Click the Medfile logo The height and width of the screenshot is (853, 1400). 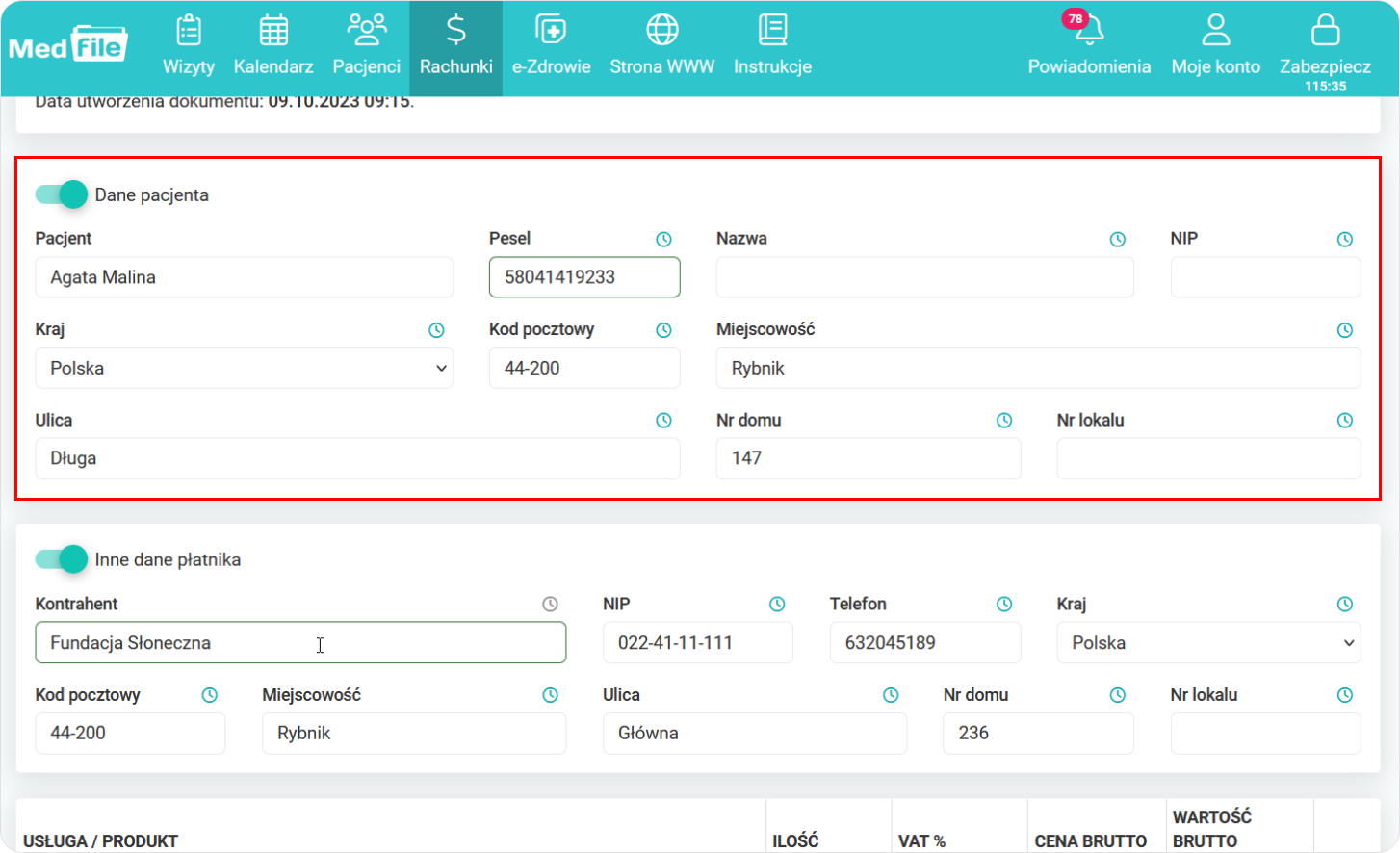[x=68, y=44]
